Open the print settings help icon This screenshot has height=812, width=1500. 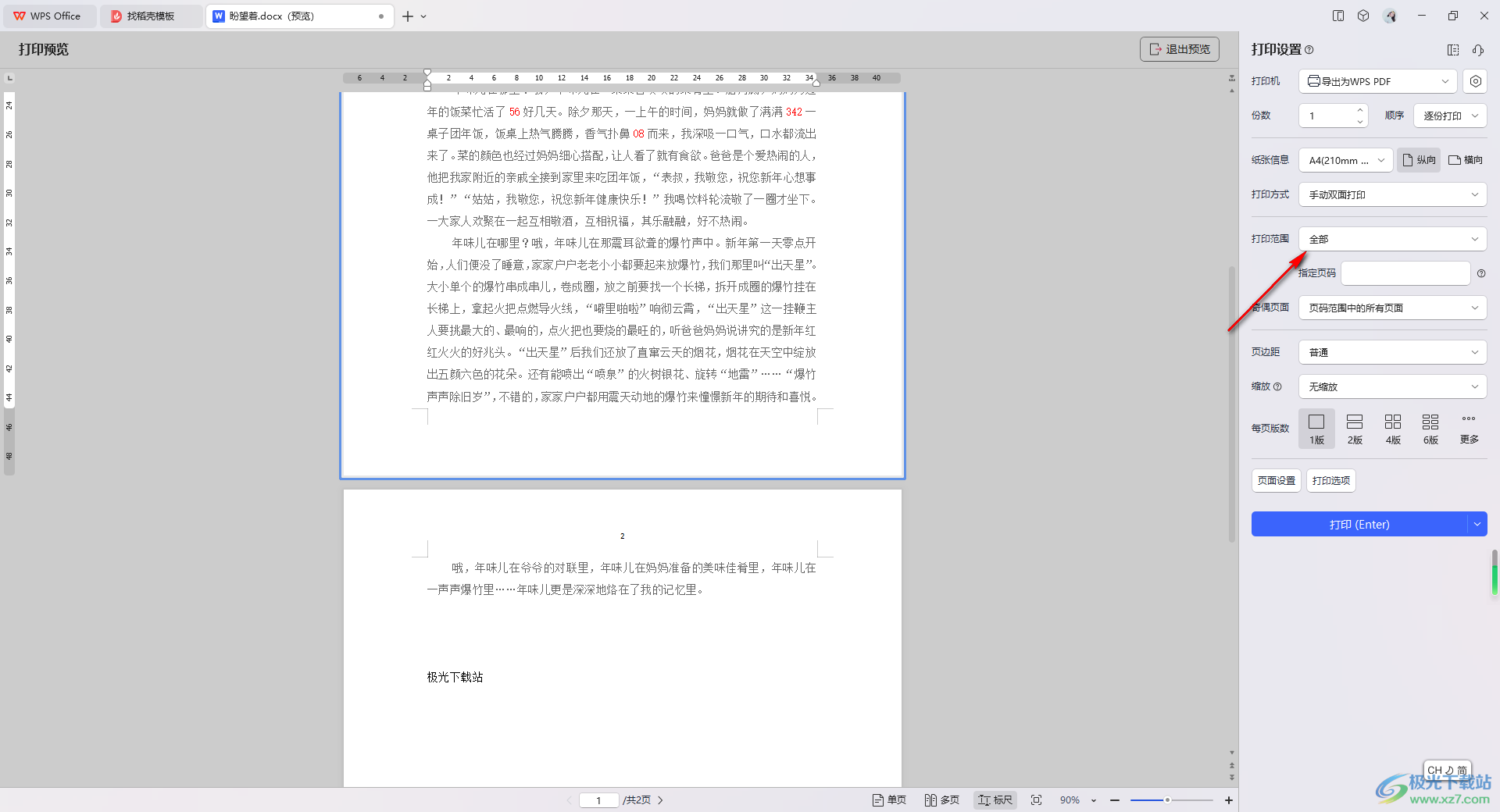click(x=1309, y=50)
